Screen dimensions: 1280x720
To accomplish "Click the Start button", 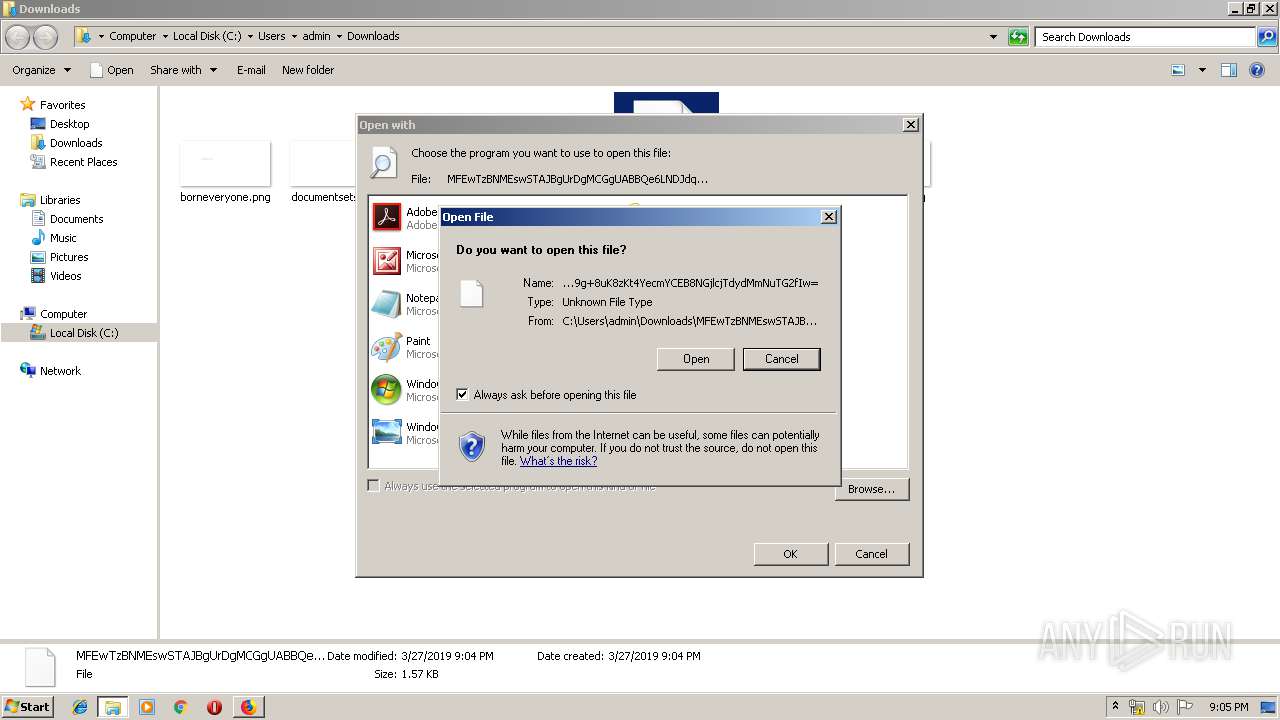I will [28, 706].
